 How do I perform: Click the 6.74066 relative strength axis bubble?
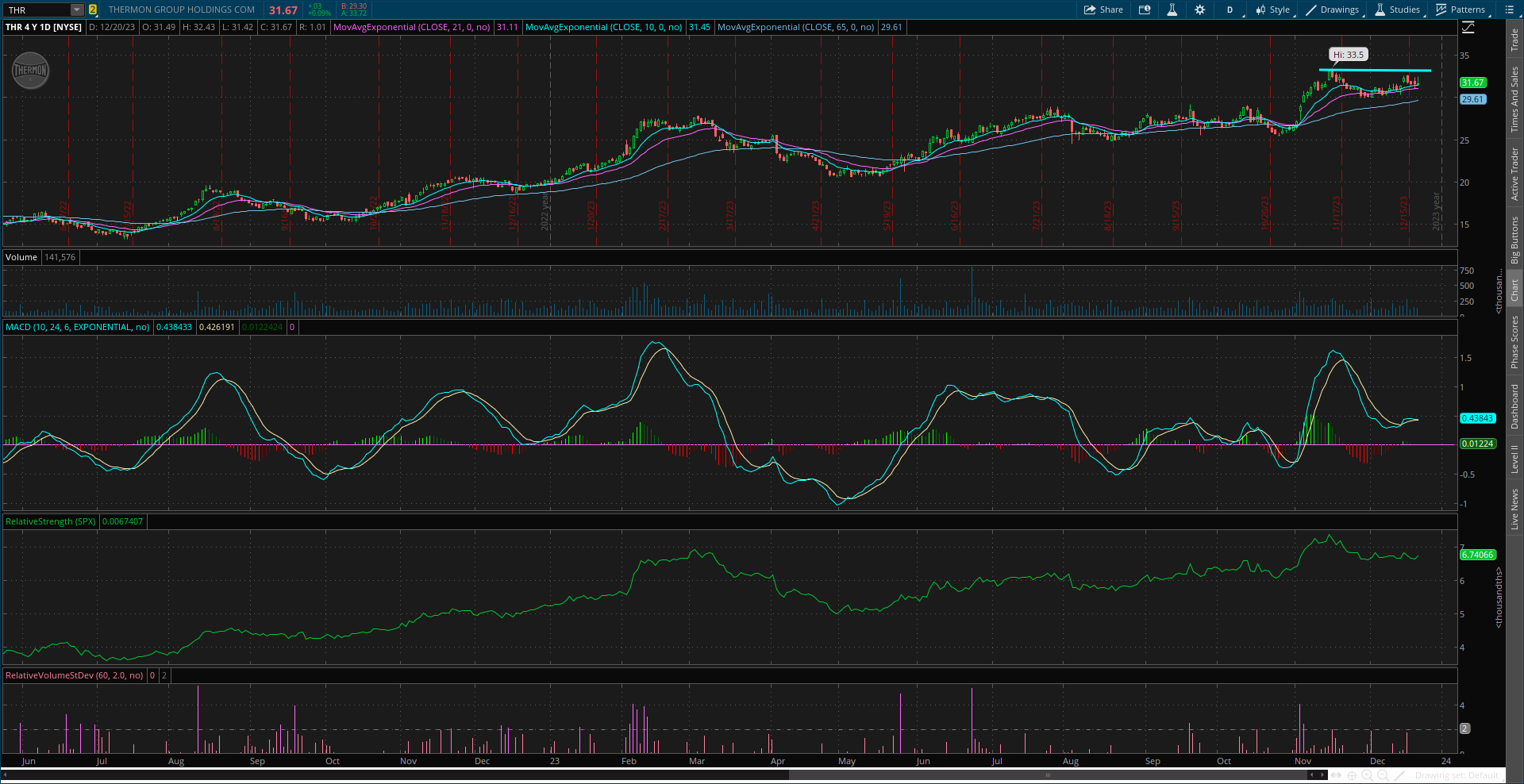pyautogui.click(x=1477, y=555)
